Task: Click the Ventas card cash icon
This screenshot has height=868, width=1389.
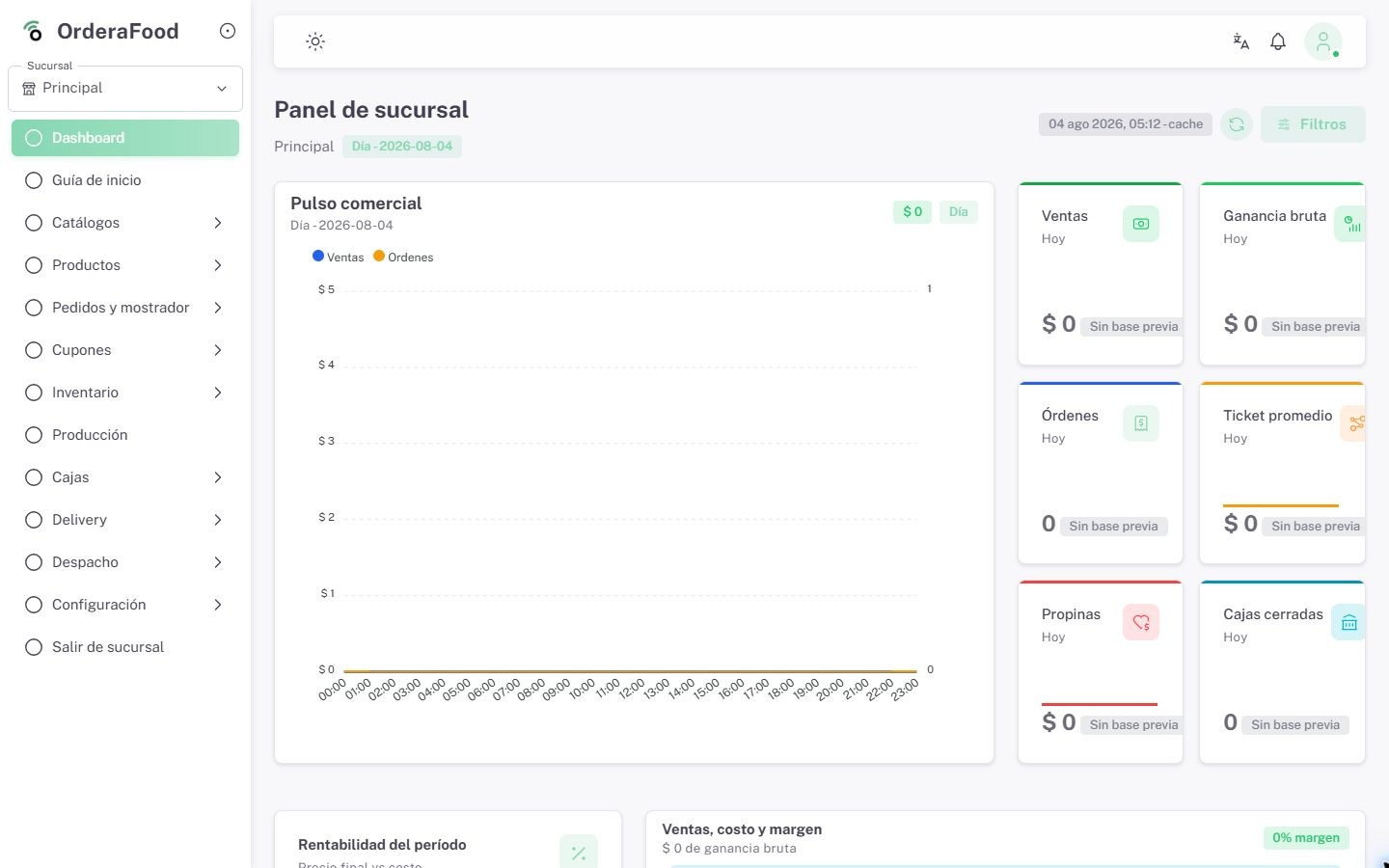Action: click(1141, 224)
